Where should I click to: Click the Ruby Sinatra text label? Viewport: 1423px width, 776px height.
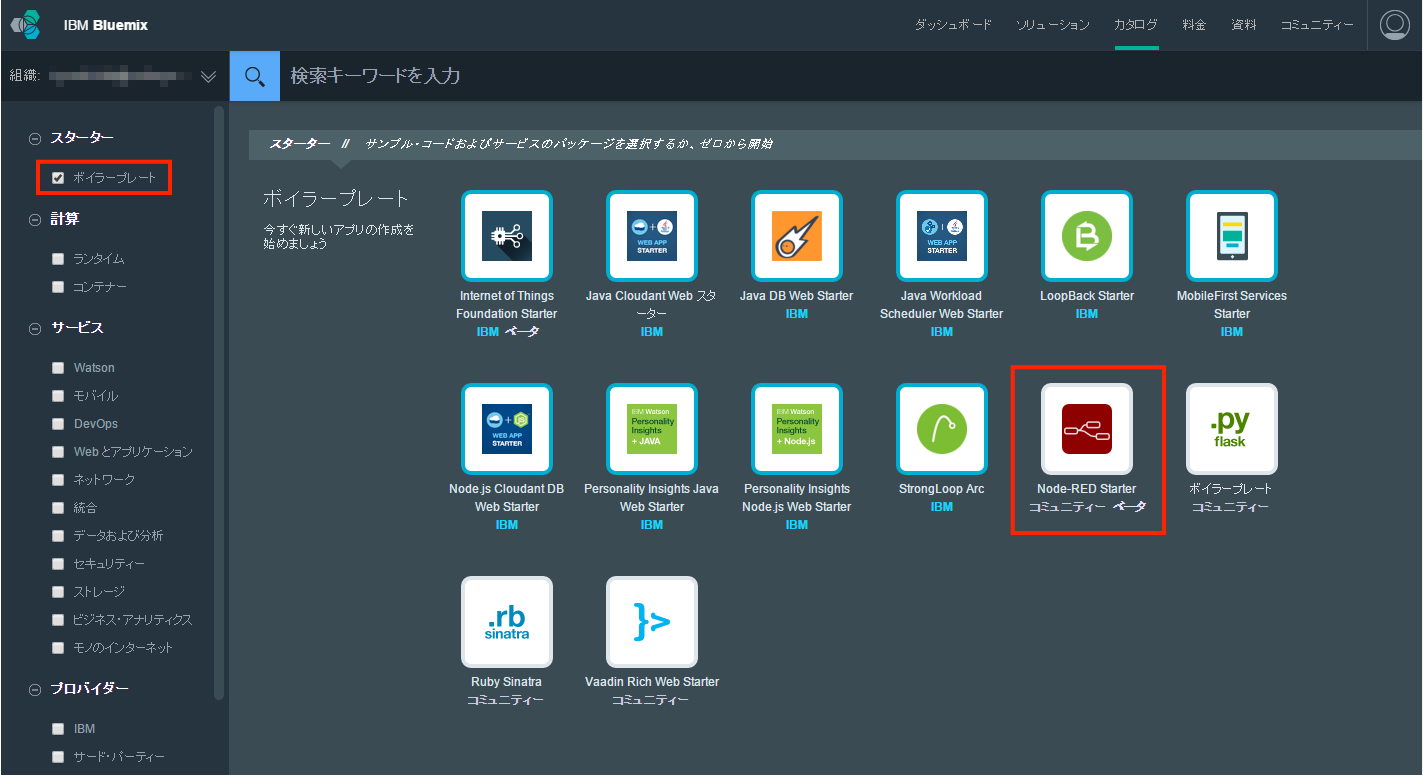[507, 682]
